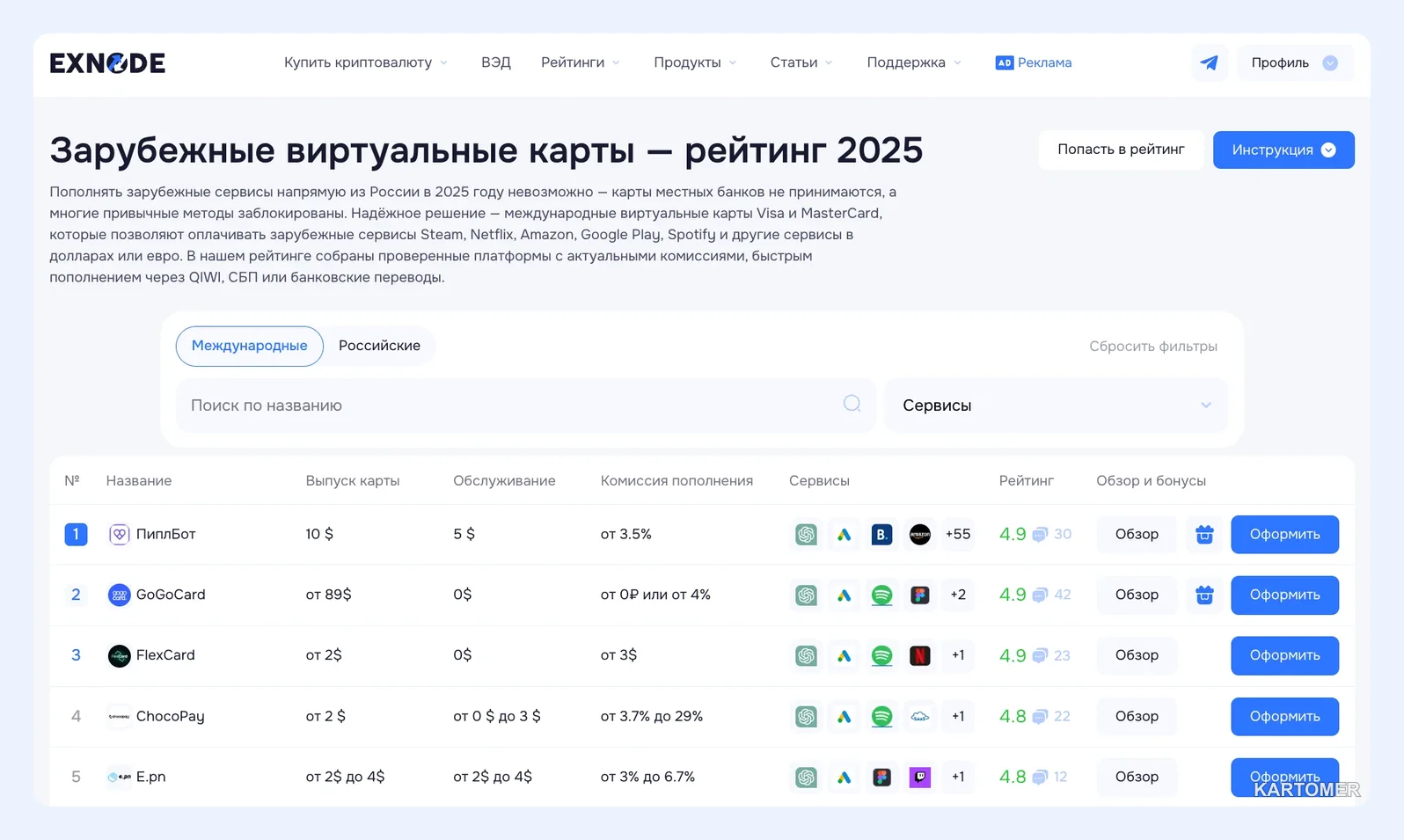Click the Figma icon in GoGoCard row
Viewport: 1404px width, 840px height.
pyautogui.click(x=920, y=595)
